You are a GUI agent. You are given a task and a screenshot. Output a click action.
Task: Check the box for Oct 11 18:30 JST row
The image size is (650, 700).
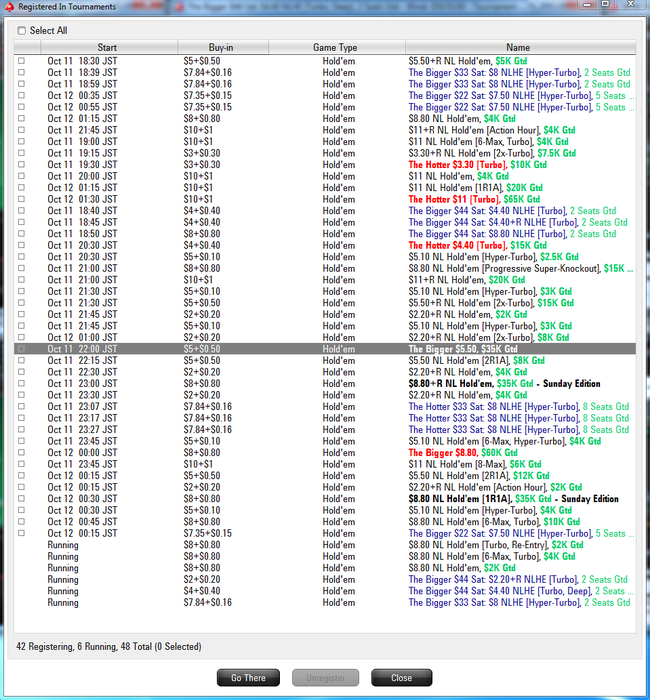coord(21,61)
